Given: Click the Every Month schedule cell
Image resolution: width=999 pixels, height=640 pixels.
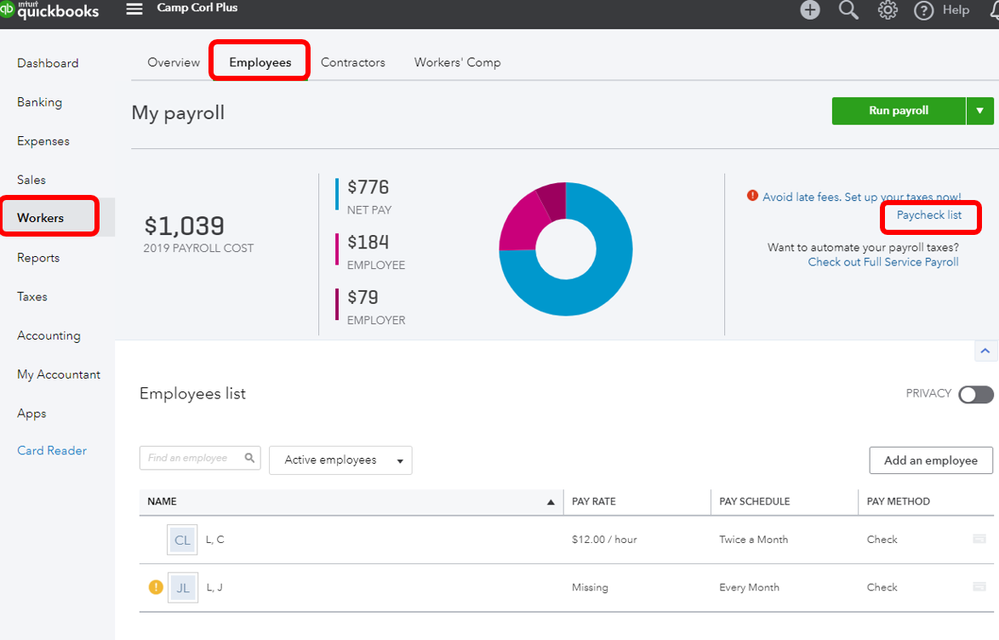Looking at the screenshot, I should click(x=749, y=587).
